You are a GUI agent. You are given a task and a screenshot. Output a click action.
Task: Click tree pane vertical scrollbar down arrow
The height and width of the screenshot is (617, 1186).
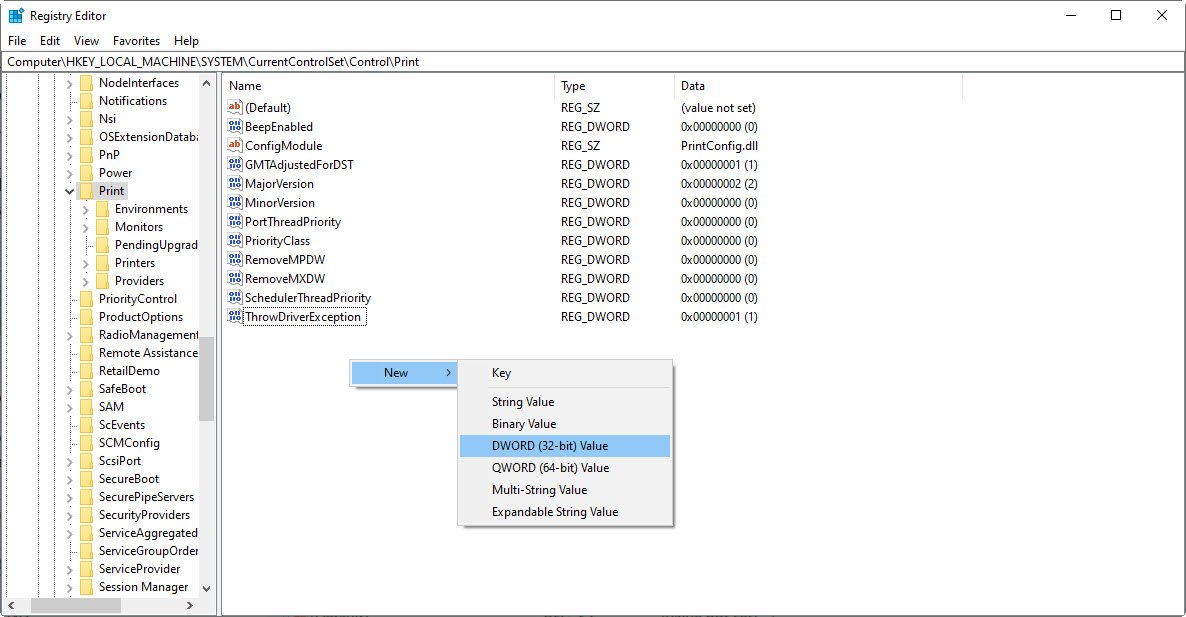[x=206, y=588]
